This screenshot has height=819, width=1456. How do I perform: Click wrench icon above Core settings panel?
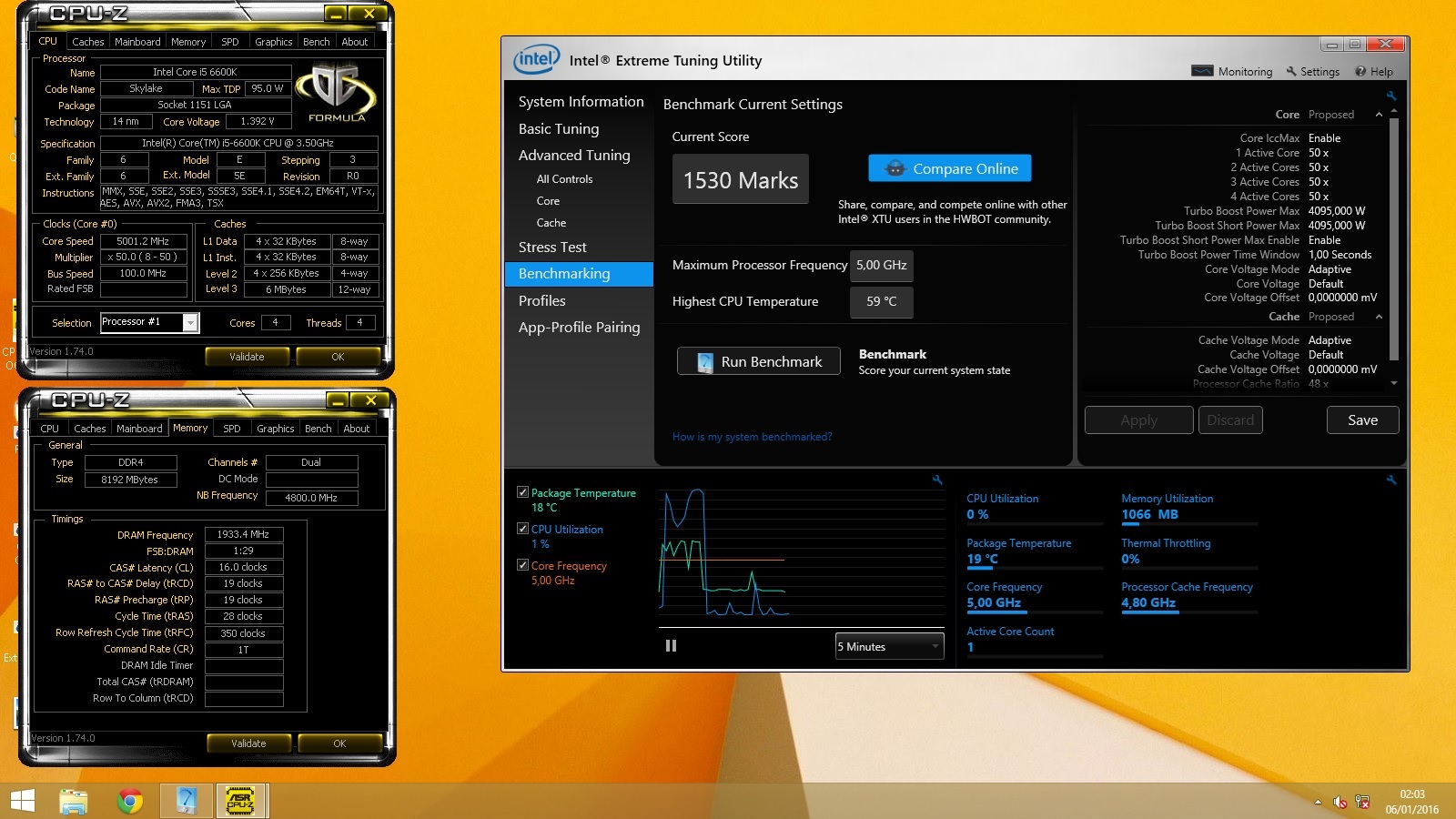[x=1390, y=96]
